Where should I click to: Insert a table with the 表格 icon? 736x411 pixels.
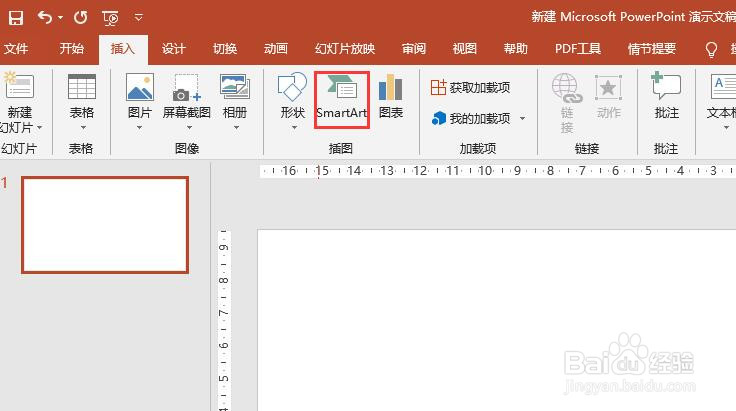(82, 86)
